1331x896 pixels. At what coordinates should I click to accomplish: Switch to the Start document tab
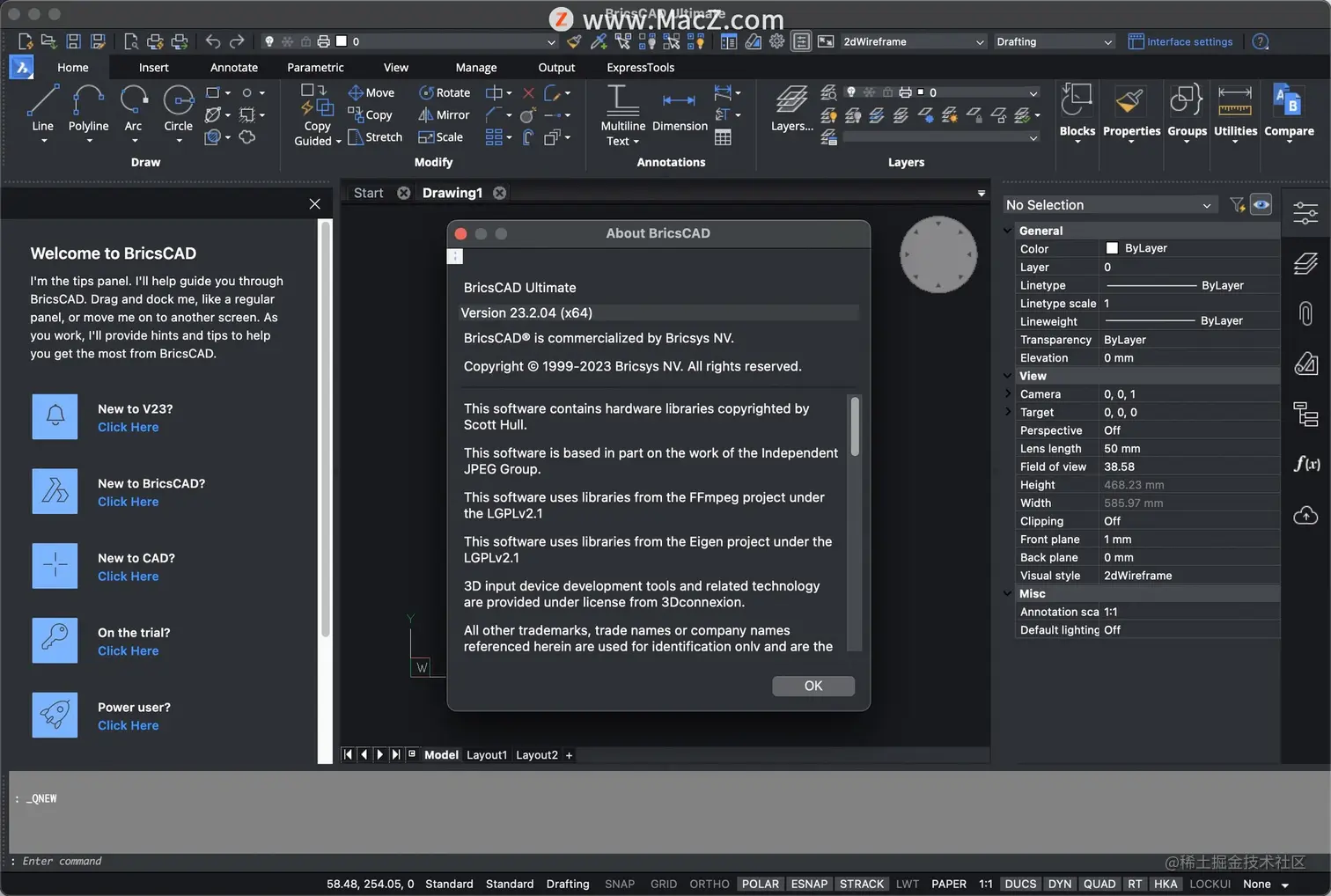click(x=368, y=193)
